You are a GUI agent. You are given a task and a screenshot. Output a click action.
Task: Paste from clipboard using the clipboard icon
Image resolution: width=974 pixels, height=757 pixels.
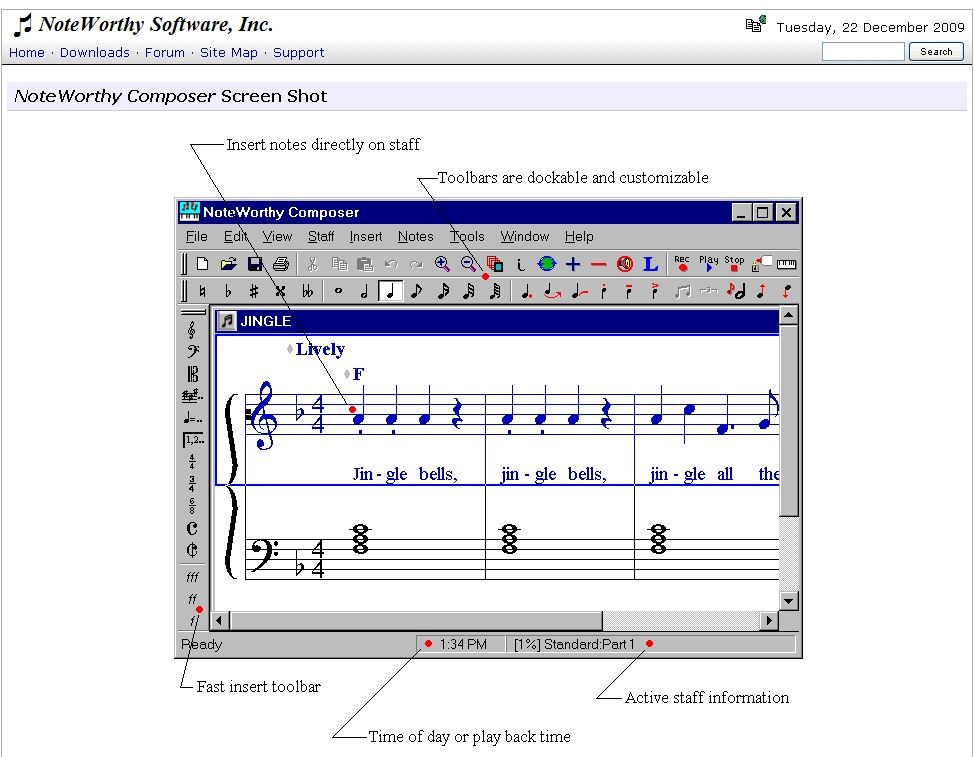(x=365, y=264)
